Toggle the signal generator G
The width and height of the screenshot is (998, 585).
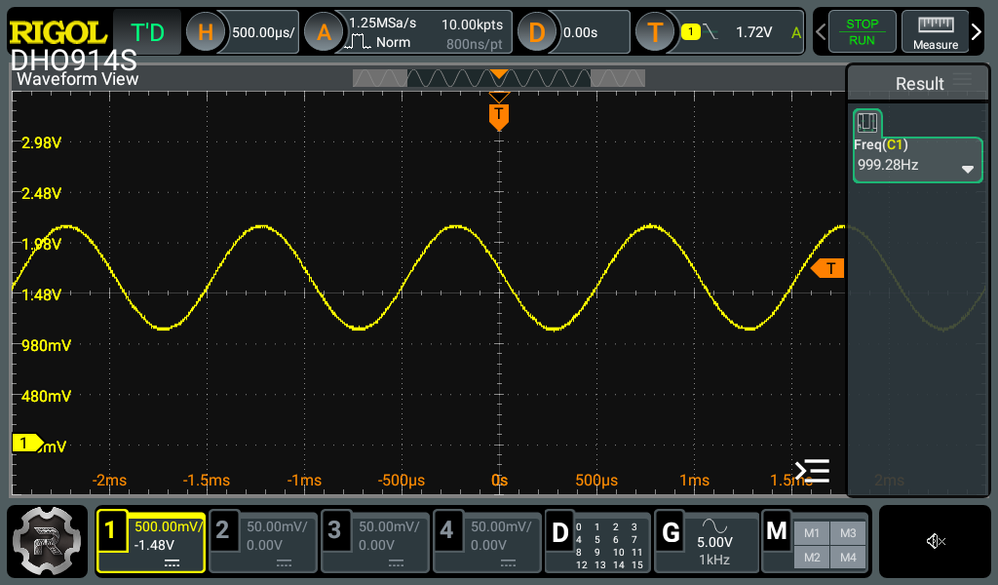click(x=671, y=532)
